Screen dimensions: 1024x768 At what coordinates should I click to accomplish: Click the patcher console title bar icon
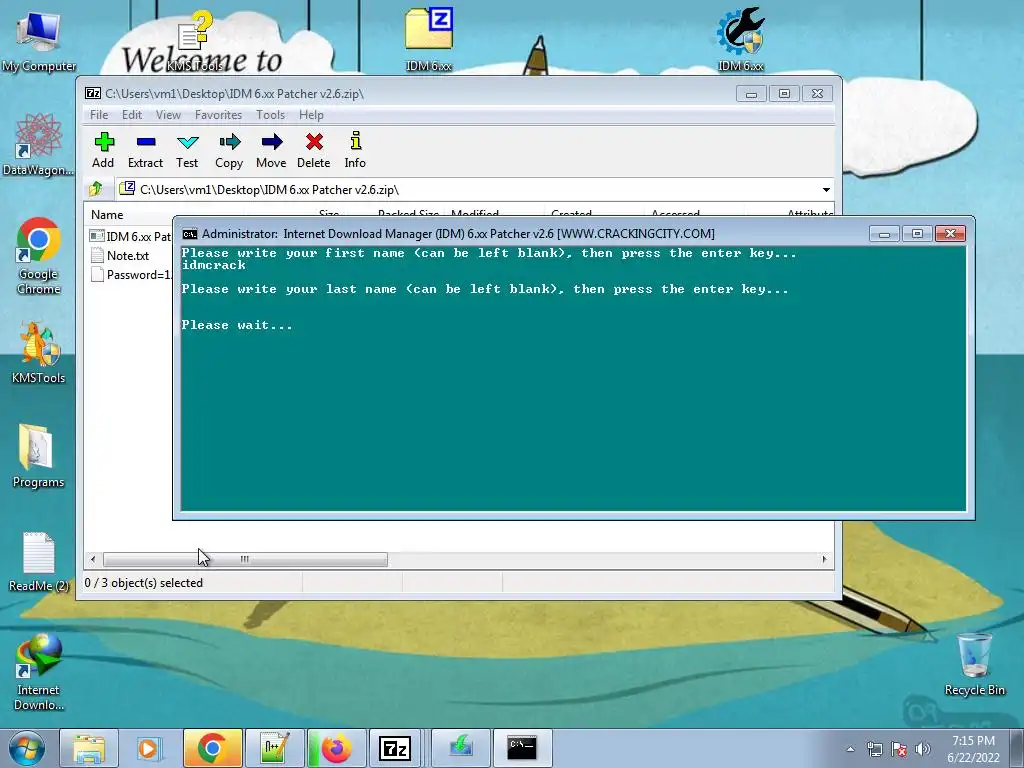pos(189,234)
